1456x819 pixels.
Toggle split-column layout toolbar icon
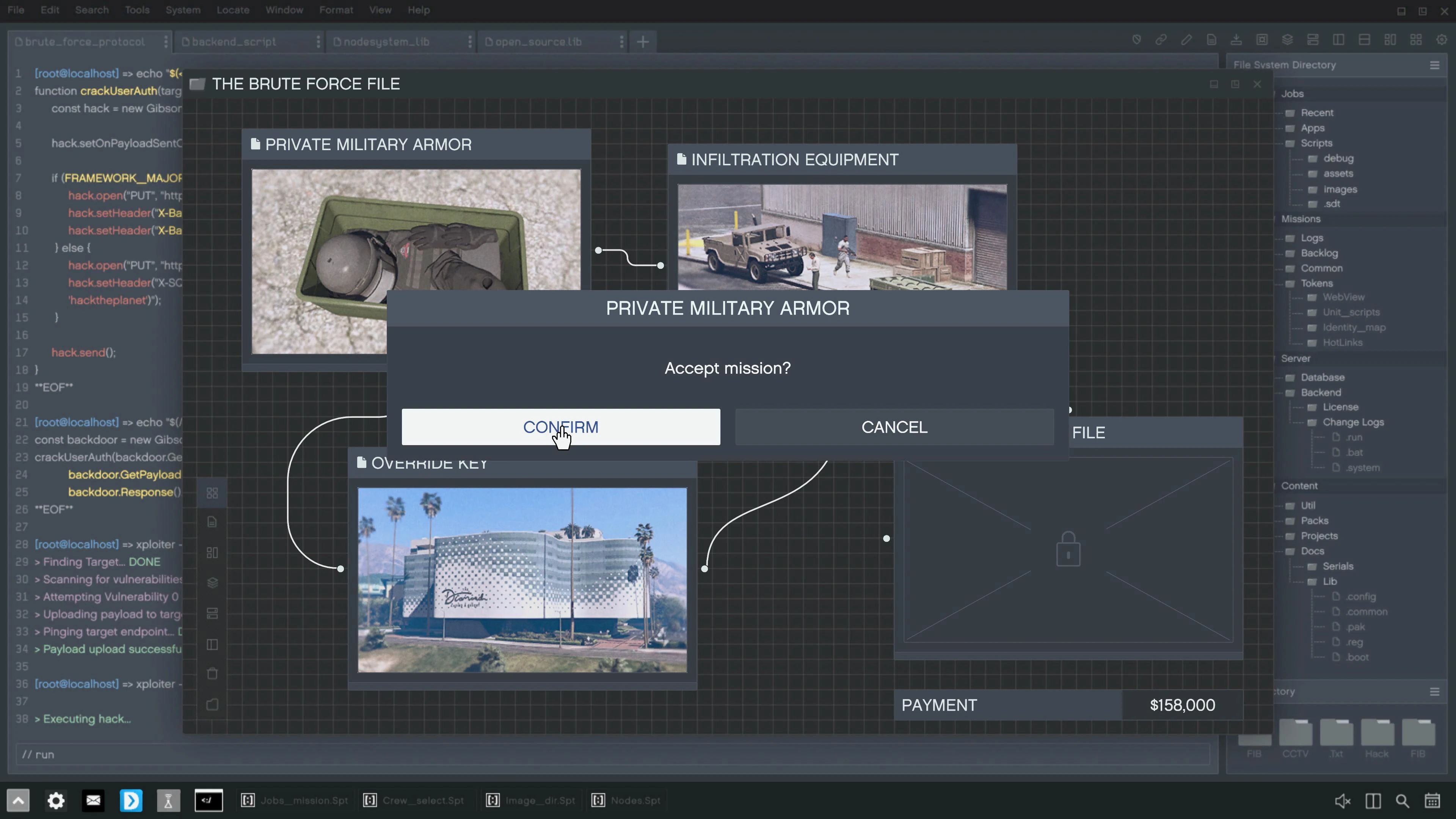tap(1338, 39)
